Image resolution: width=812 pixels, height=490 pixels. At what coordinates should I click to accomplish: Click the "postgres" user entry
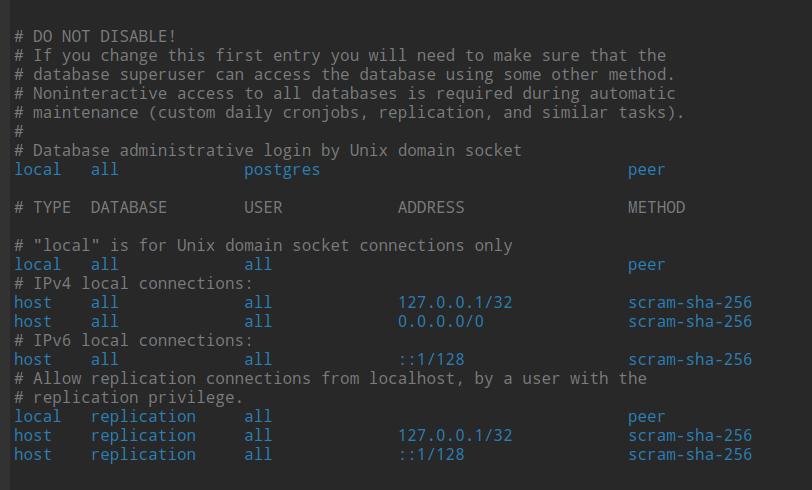pos(282,169)
